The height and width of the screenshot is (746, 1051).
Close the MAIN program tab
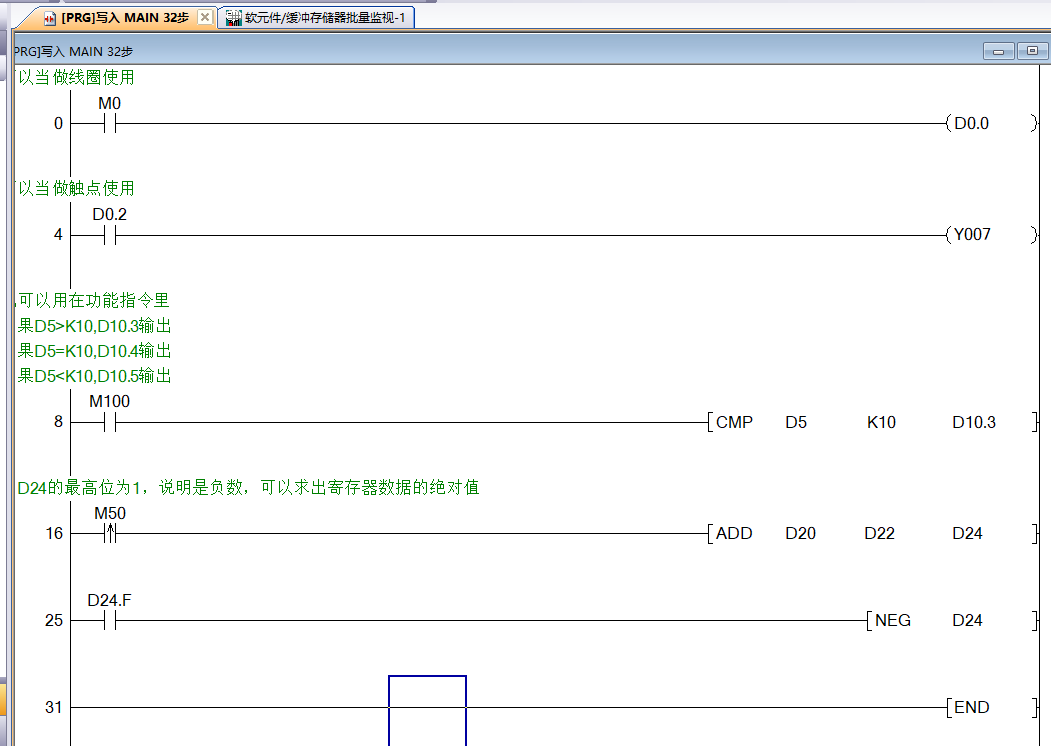pyautogui.click(x=207, y=16)
